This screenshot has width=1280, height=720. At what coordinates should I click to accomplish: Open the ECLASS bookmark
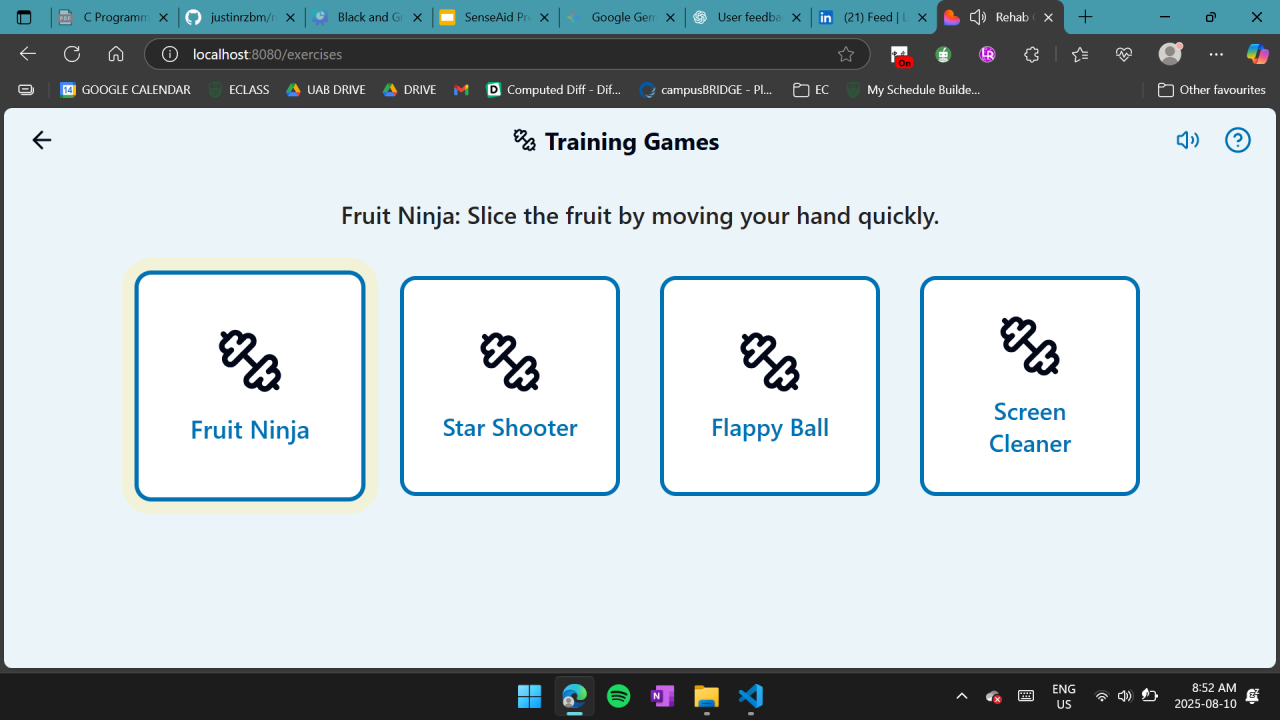[238, 90]
